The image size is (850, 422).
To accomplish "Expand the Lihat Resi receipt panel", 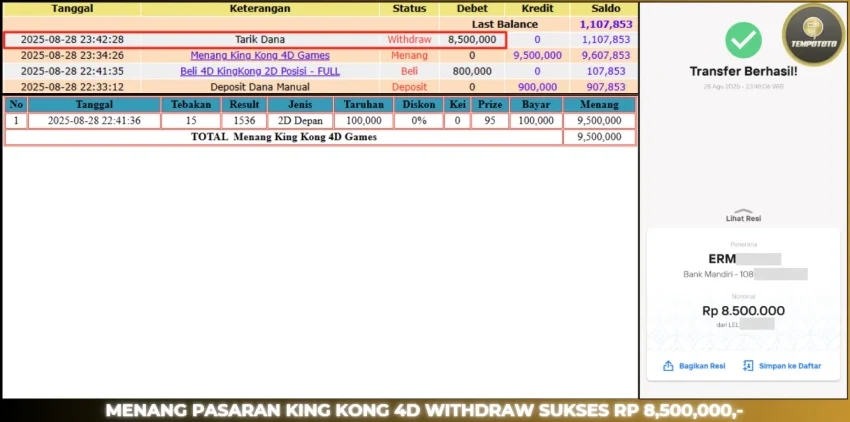I will pos(743,215).
